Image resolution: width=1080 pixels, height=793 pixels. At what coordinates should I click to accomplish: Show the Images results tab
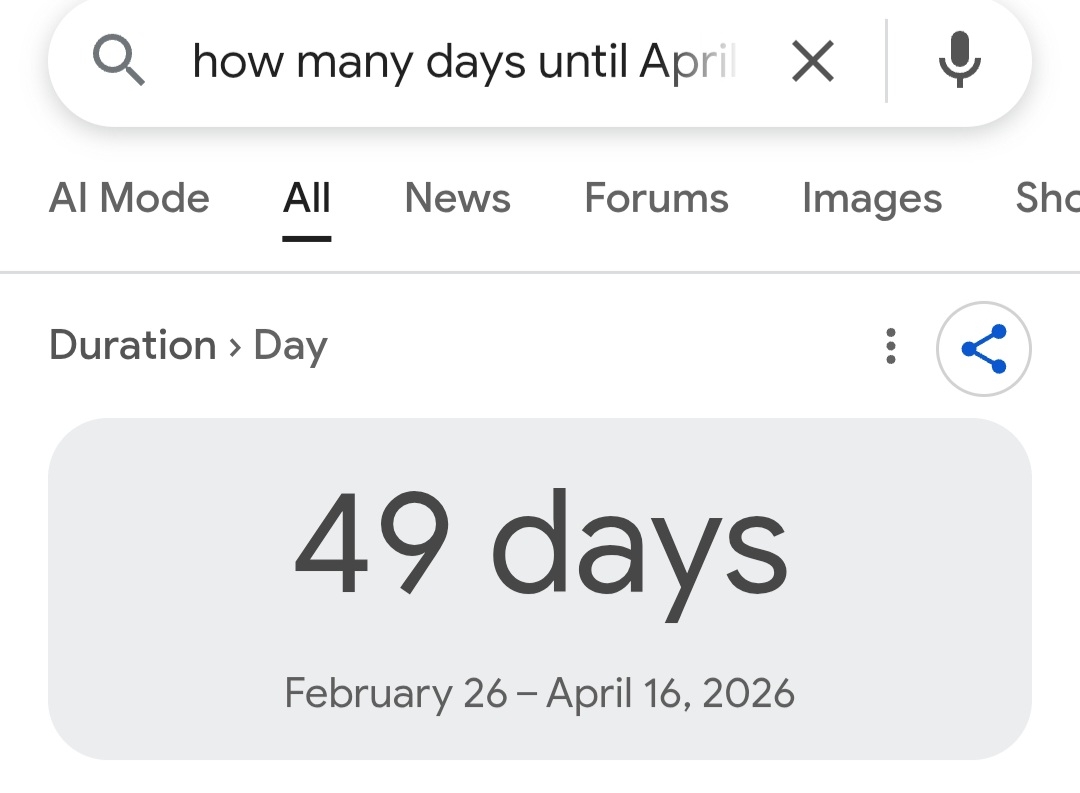click(871, 198)
